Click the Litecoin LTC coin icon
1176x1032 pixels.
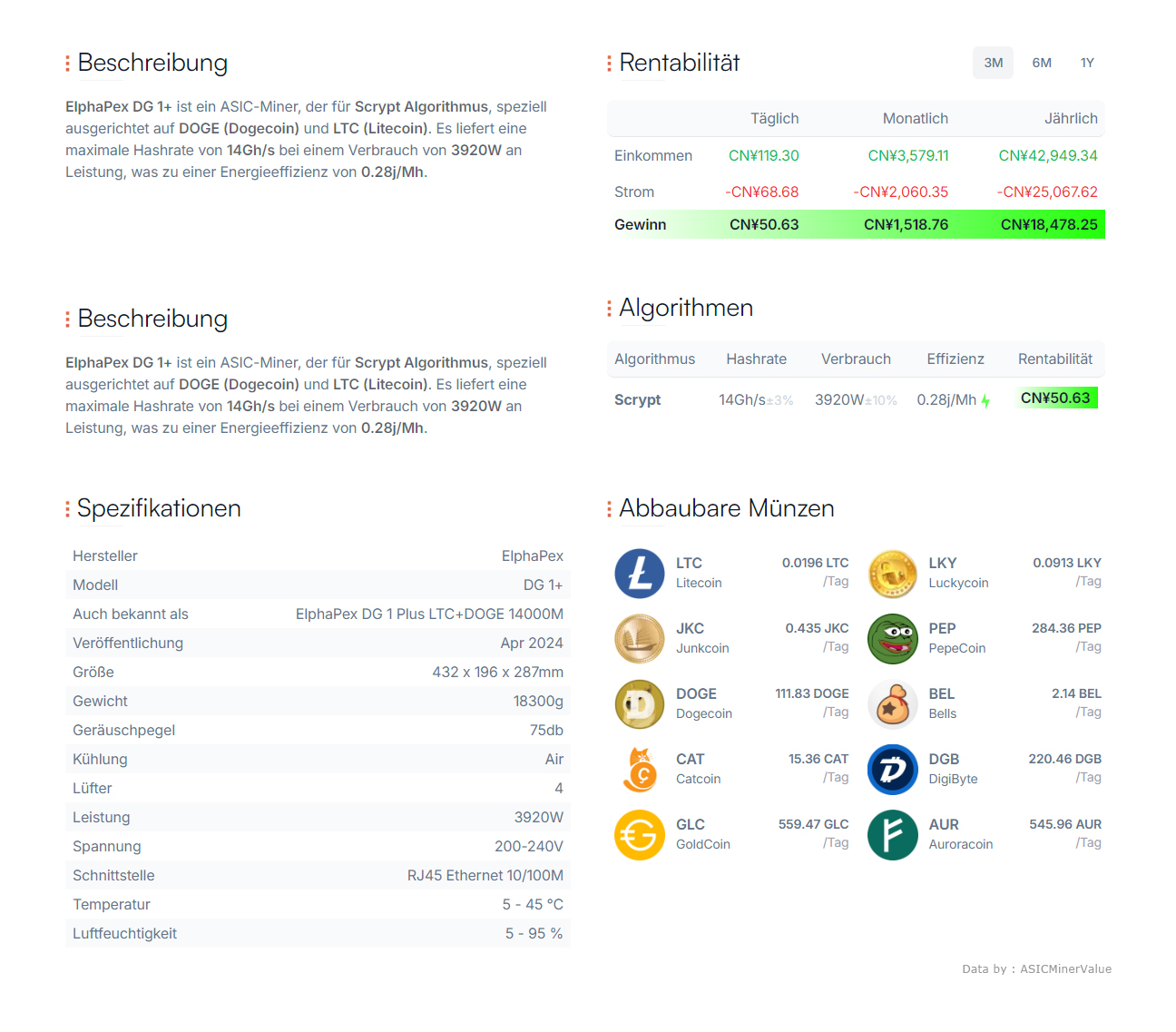[640, 574]
